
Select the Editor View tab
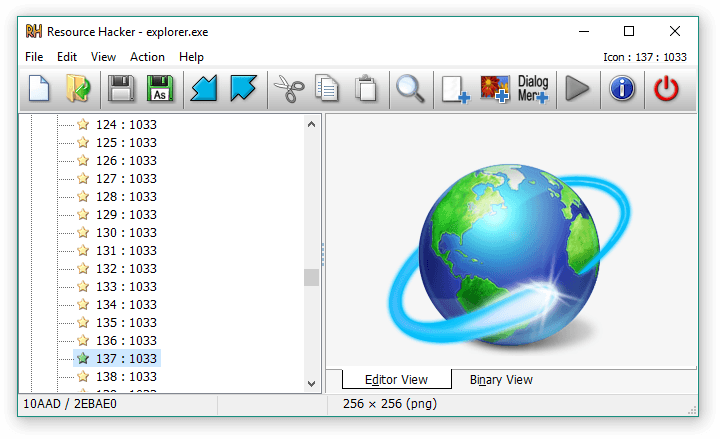pyautogui.click(x=396, y=380)
